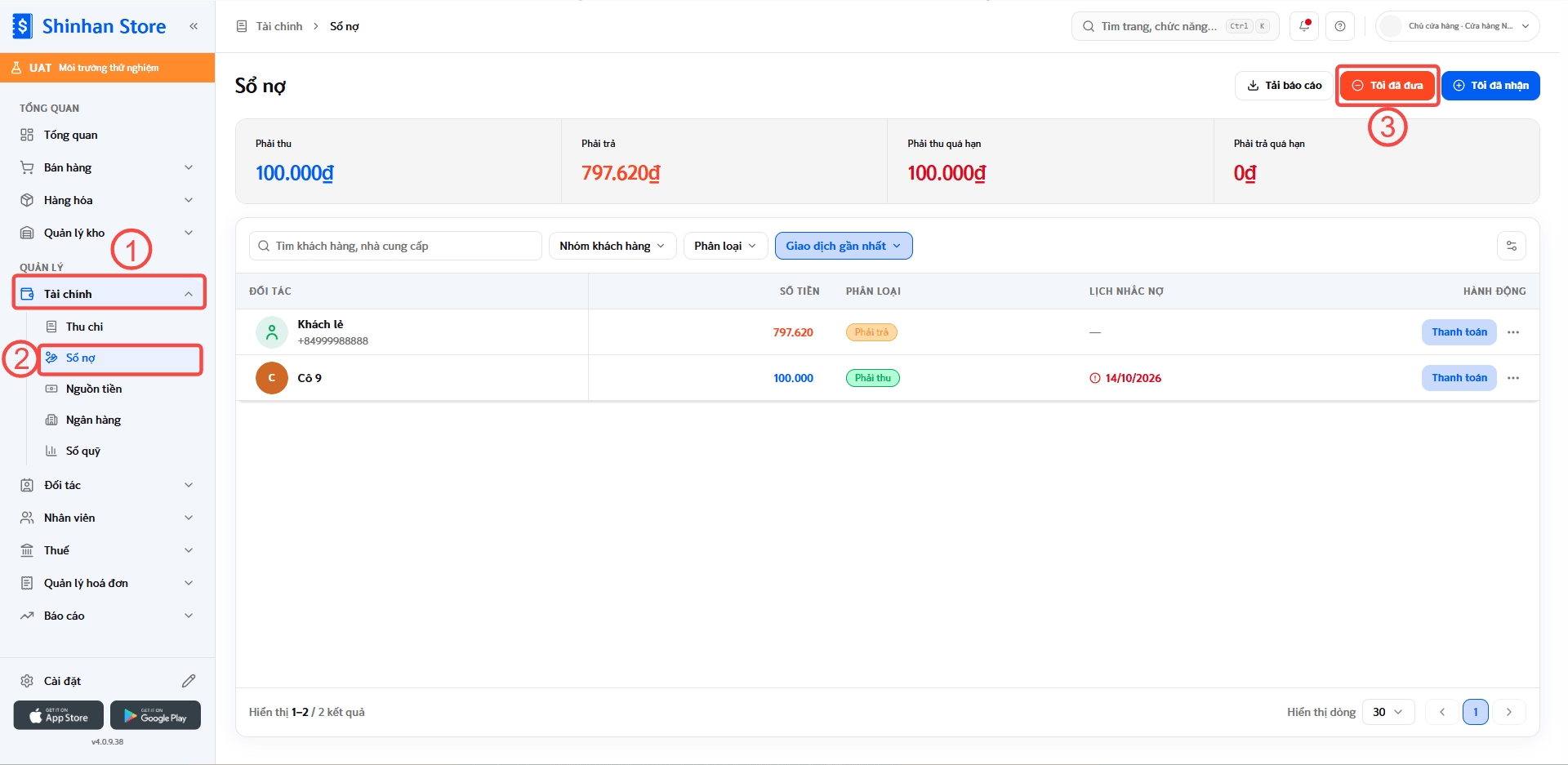The image size is (1568, 765).
Task: Click Thanh toán for Khách lẻ
Action: [x=1459, y=332]
